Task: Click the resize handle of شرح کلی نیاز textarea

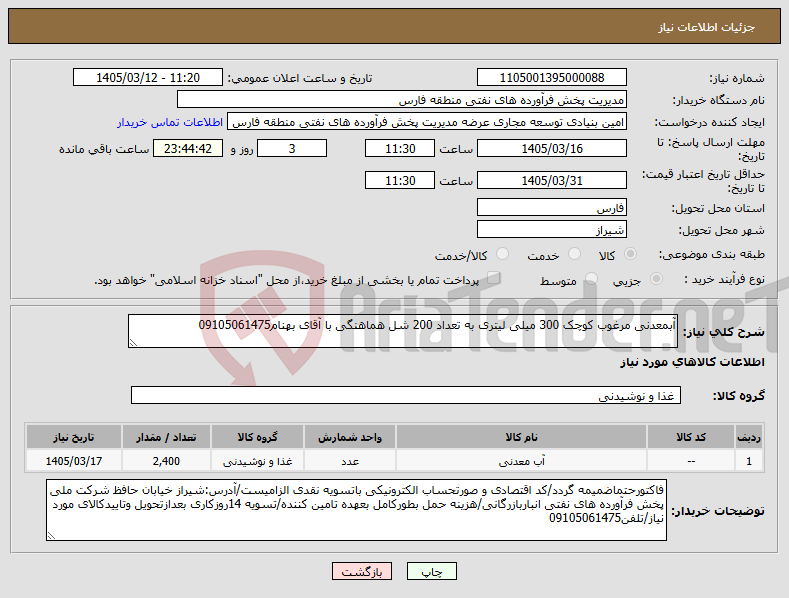Action: (133, 343)
